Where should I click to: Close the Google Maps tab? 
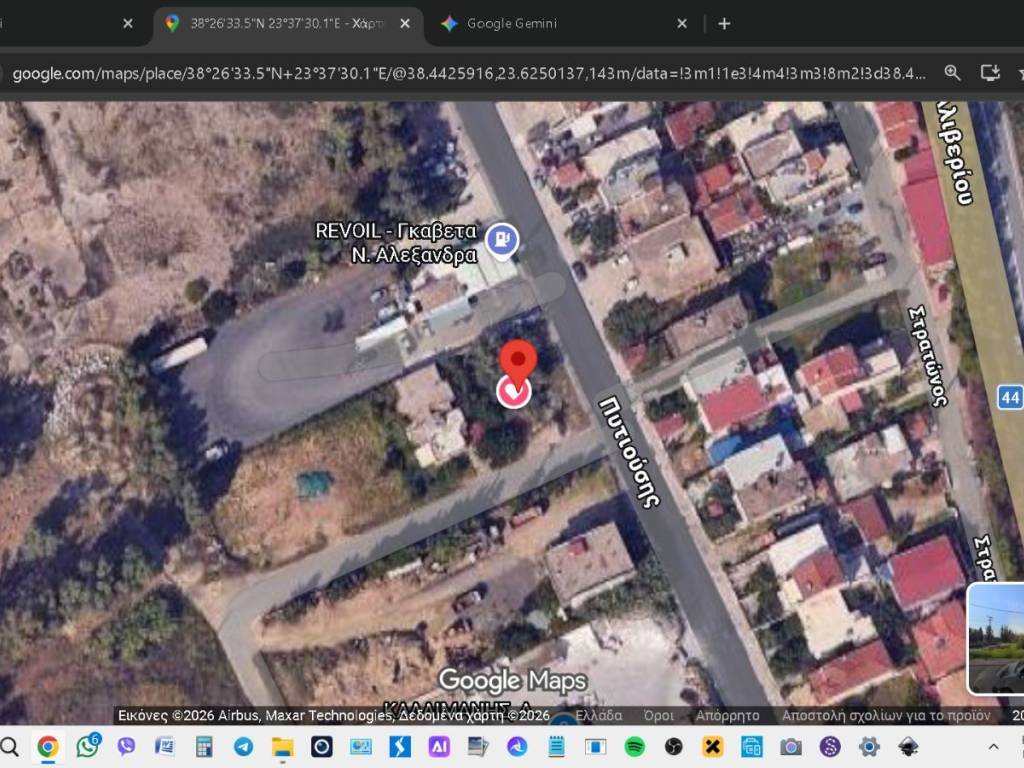(x=404, y=23)
